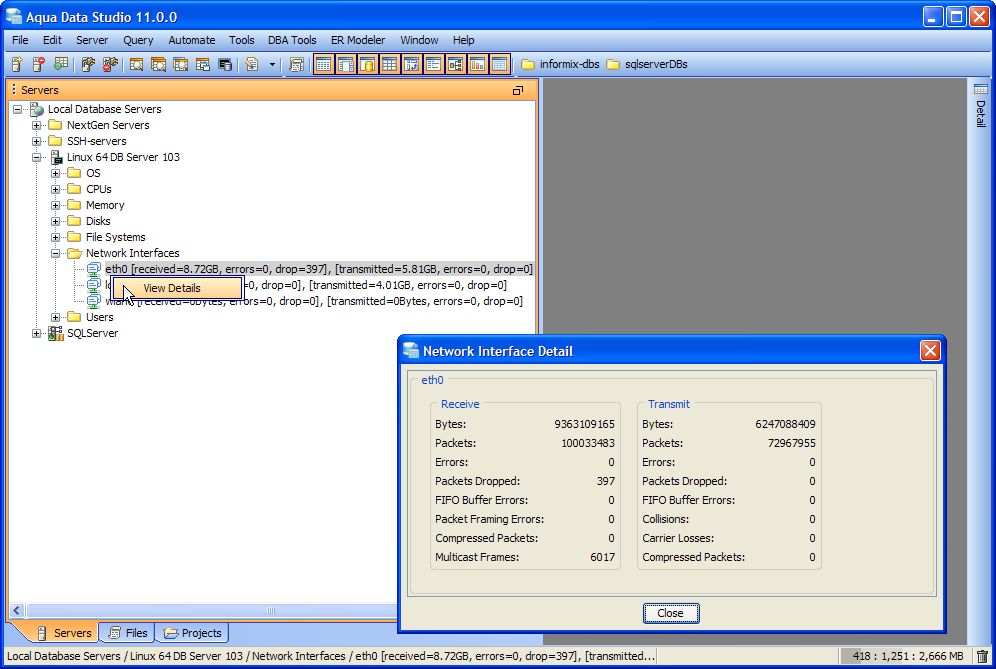Expand the SQLServer node
Image resolution: width=996 pixels, height=669 pixels.
(x=37, y=333)
